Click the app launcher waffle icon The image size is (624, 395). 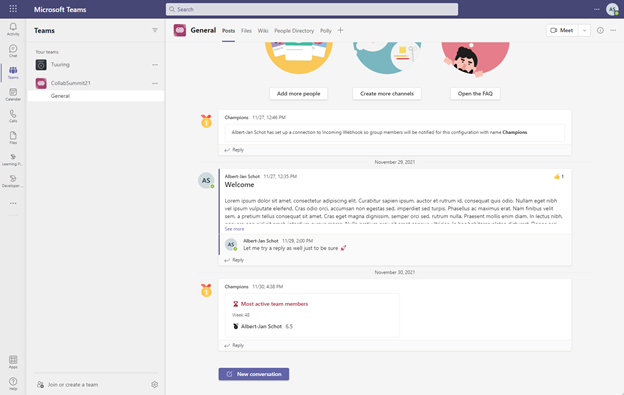pyautogui.click(x=13, y=9)
